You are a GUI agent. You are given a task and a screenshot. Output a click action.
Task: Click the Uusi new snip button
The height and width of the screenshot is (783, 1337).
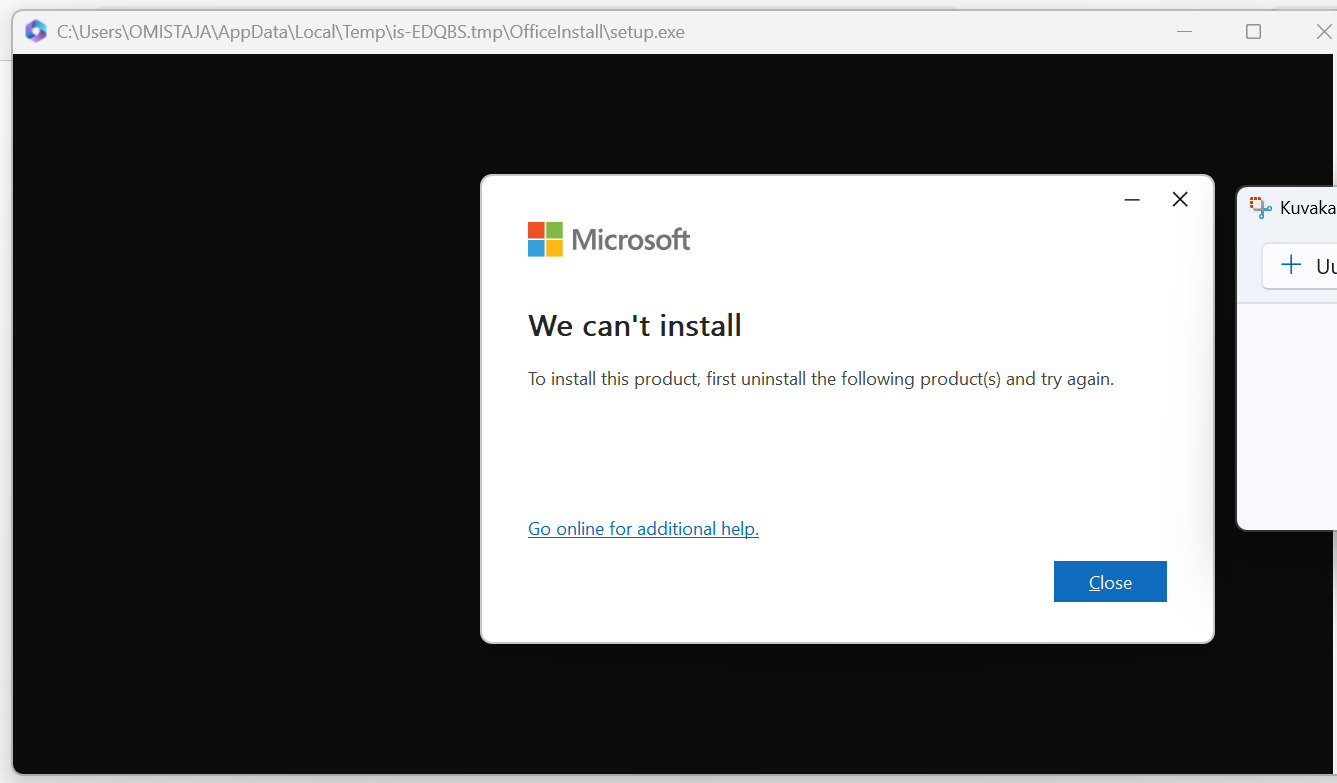[x=1300, y=266]
